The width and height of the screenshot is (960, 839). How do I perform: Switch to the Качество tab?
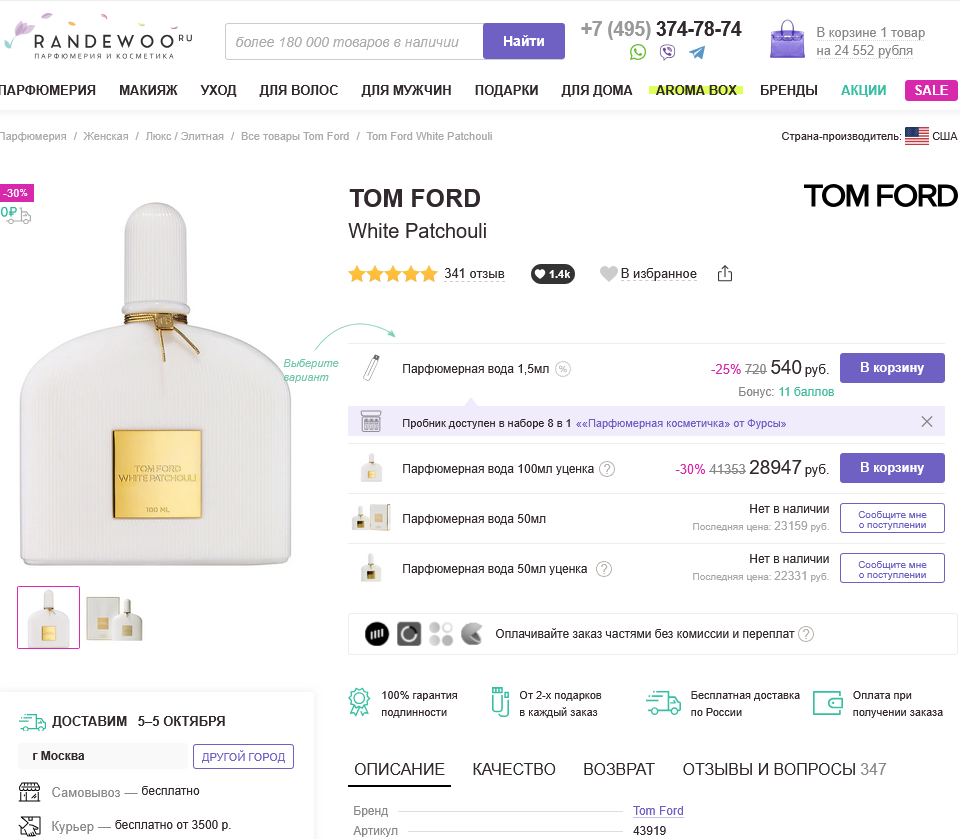pos(514,769)
